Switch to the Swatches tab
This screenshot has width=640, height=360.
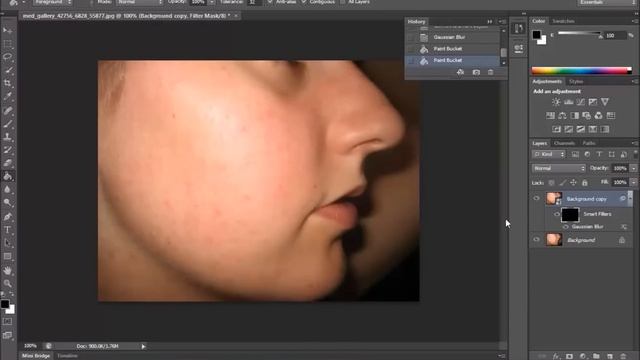coord(563,21)
